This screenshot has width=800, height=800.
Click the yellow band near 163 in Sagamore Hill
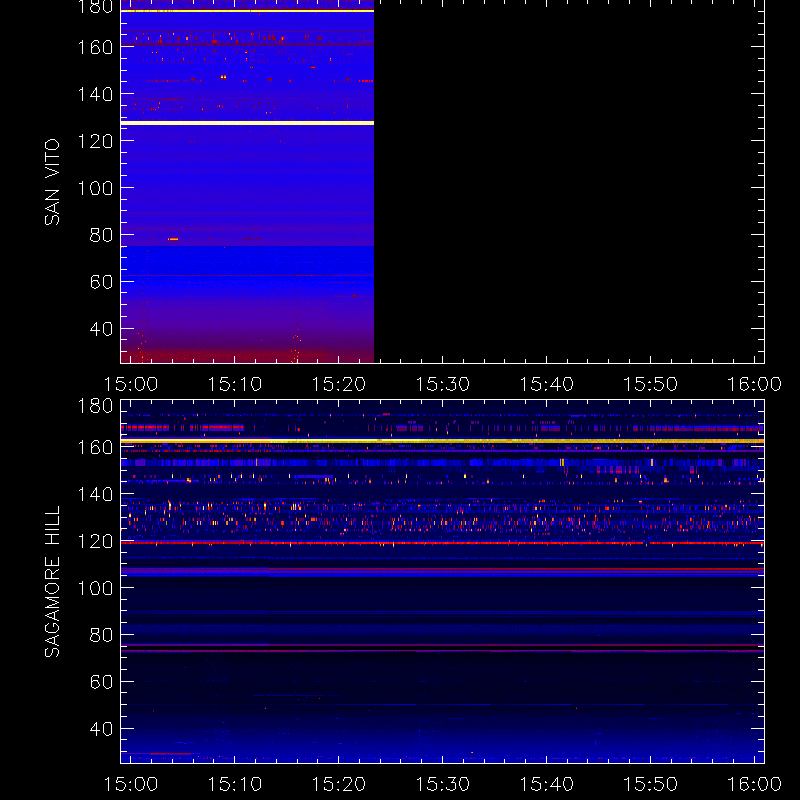tap(442, 440)
